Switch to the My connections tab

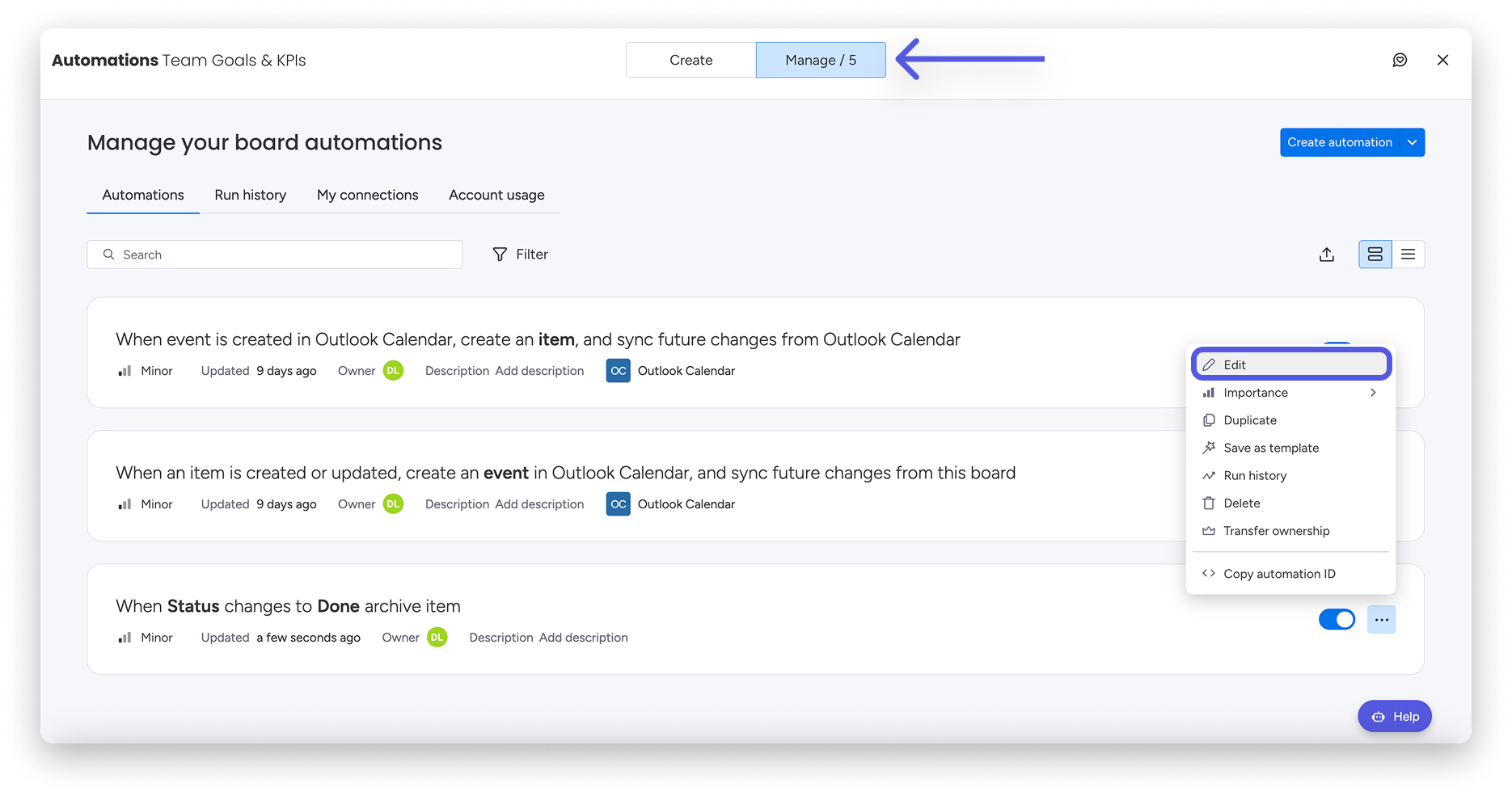(367, 195)
